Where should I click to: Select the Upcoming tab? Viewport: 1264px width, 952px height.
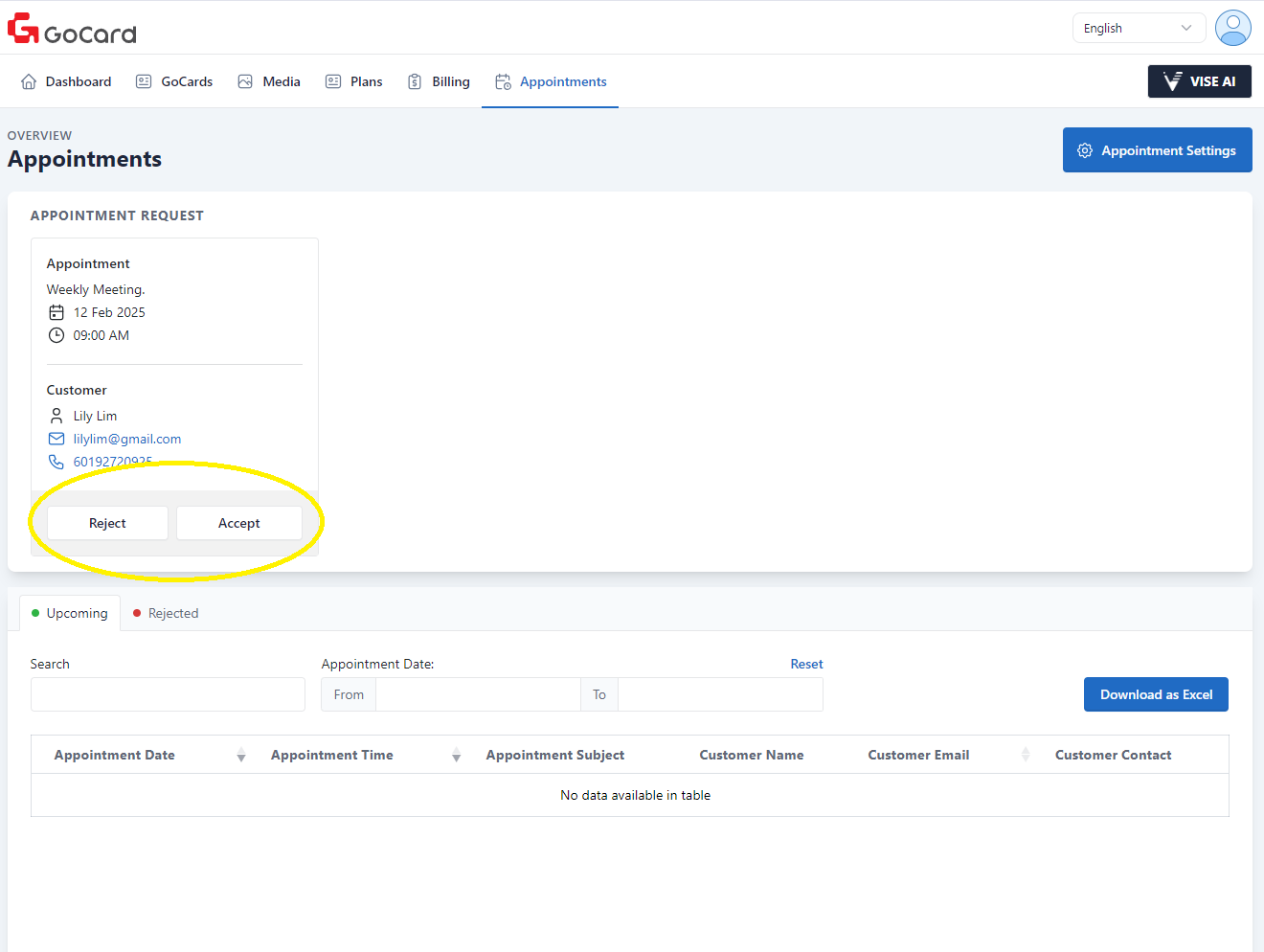[70, 613]
